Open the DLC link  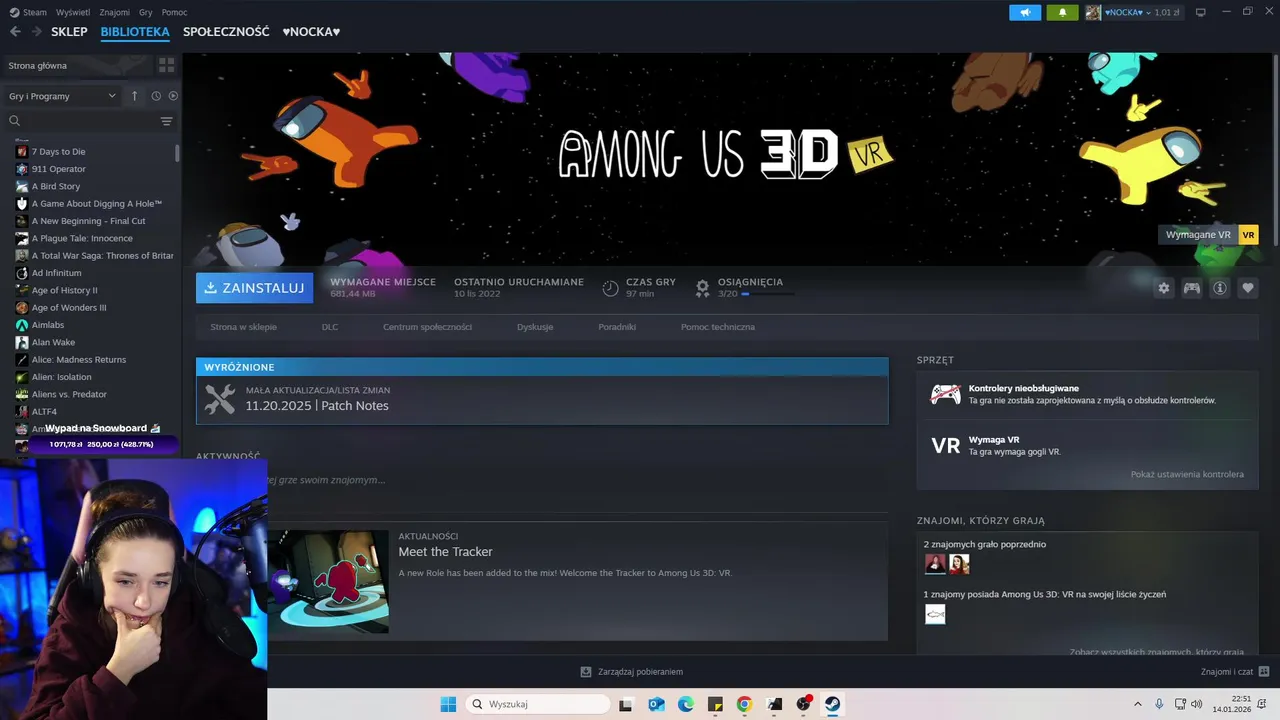(x=330, y=327)
